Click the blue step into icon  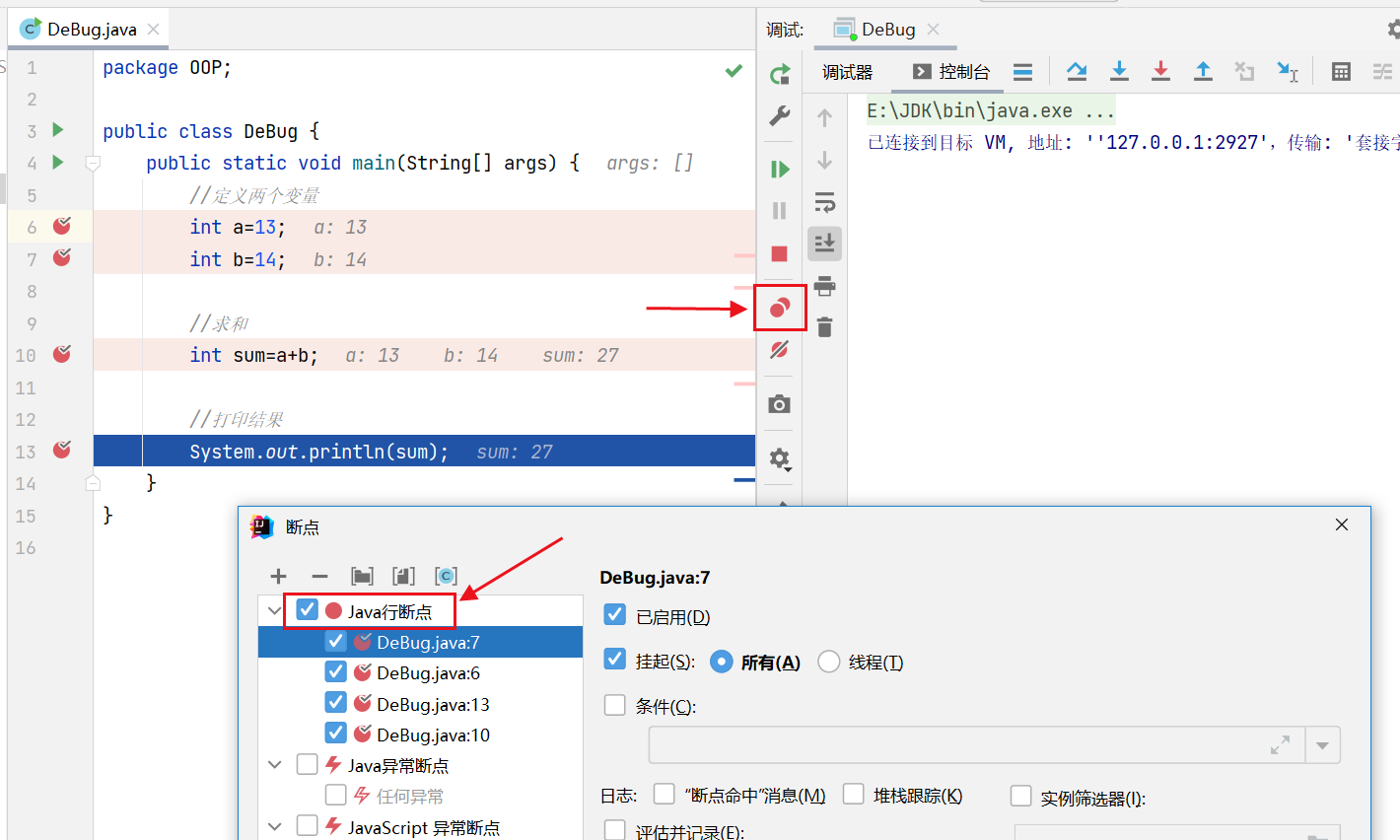pos(1119,71)
